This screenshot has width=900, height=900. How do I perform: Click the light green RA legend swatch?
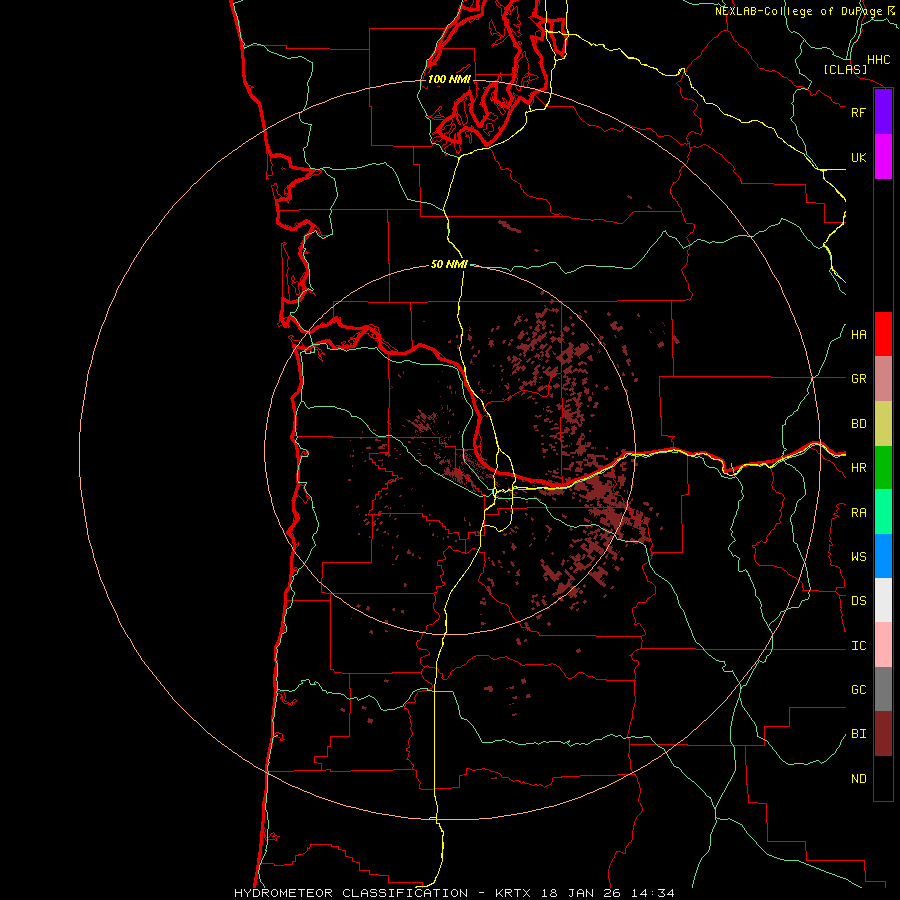pos(883,512)
